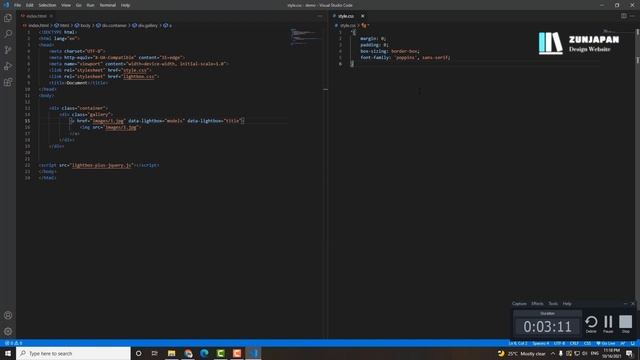
Task: Open the recorder Effects menu
Action: 537,304
